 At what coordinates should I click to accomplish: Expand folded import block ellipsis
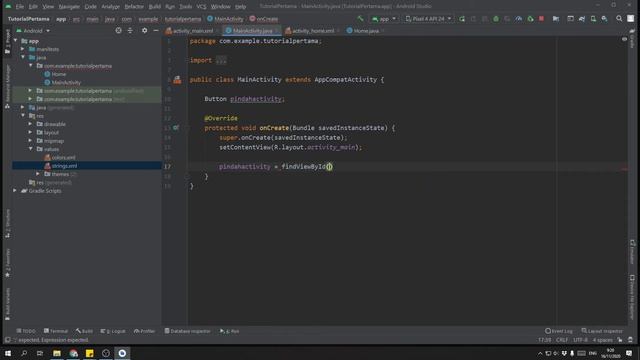pyautogui.click(x=221, y=60)
